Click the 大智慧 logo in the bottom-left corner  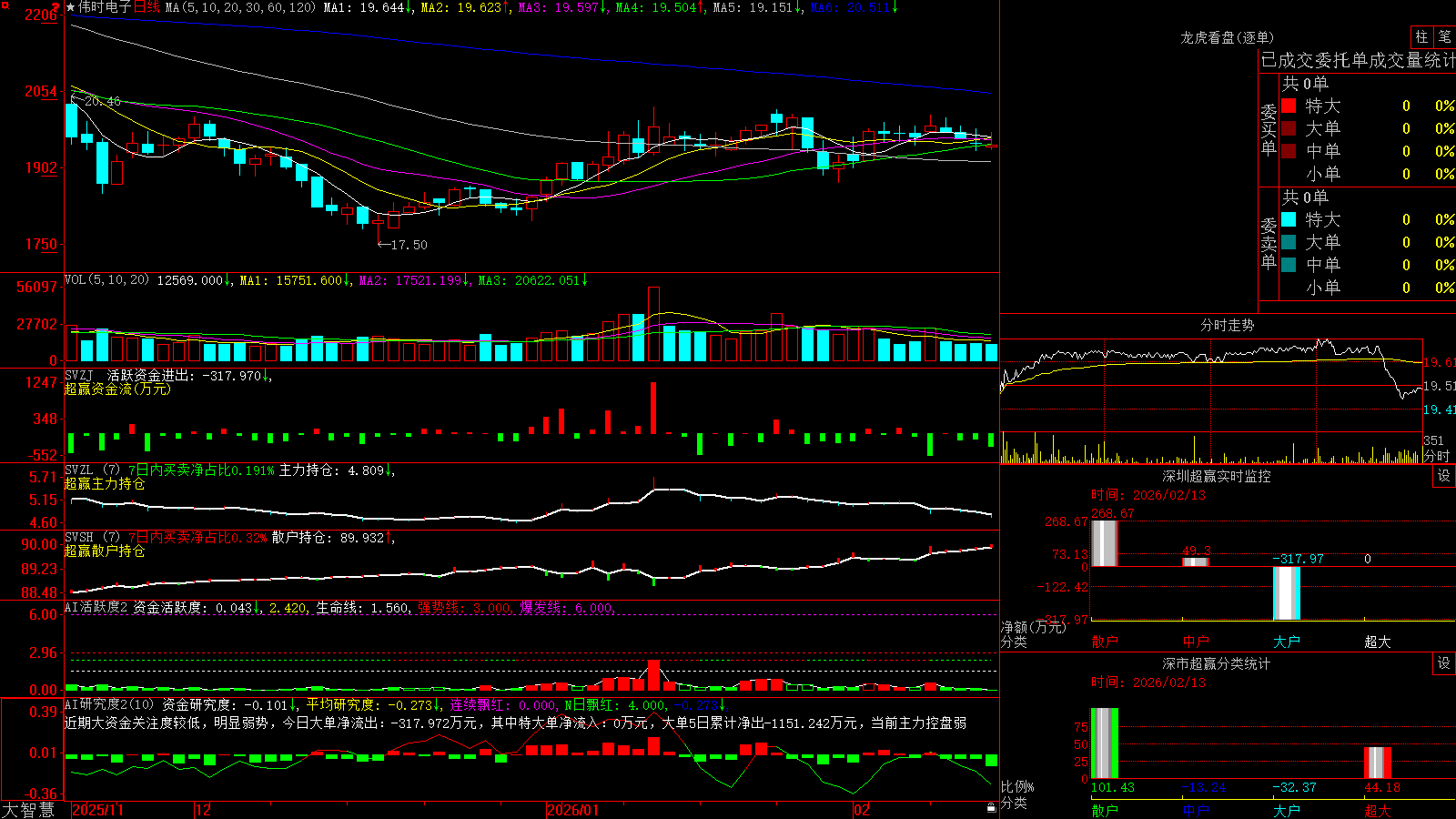click(28, 810)
